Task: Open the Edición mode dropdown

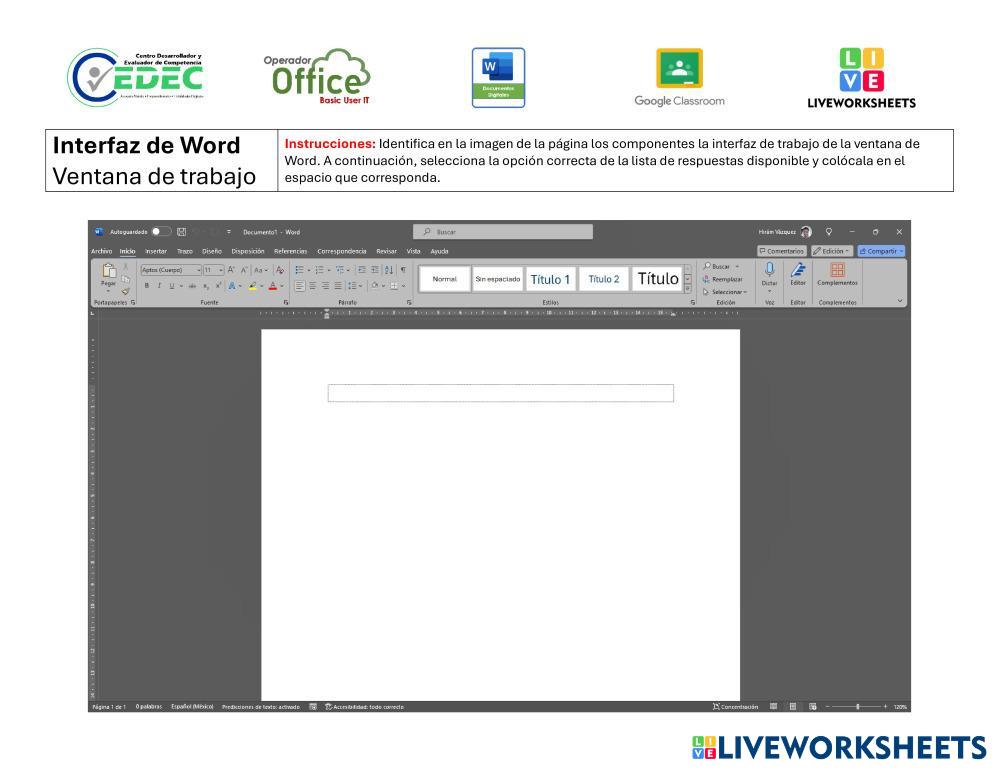Action: coord(831,250)
